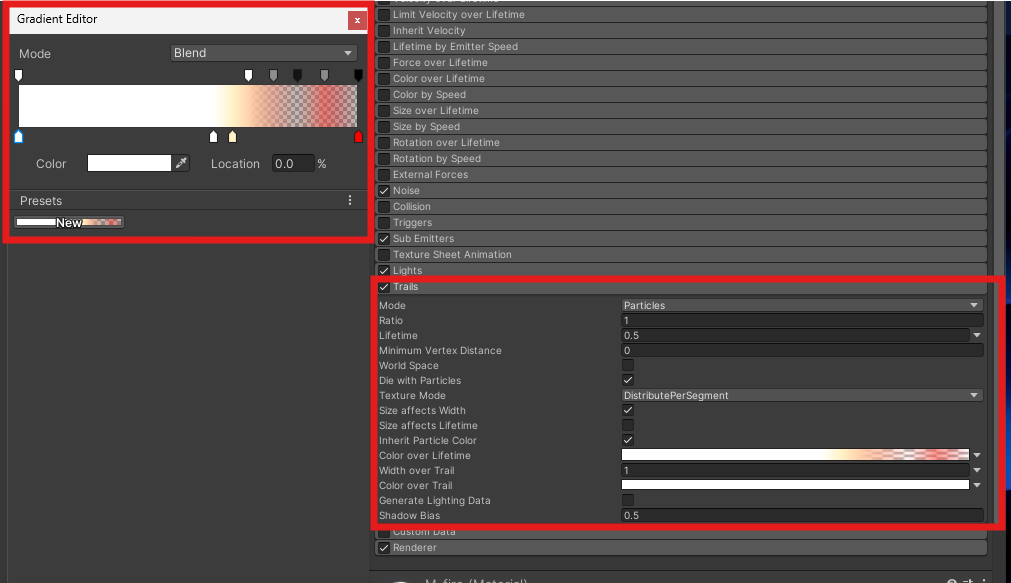Select the leftmost alpha stop marker
Image resolution: width=1011 pixels, height=583 pixels.
pos(18,75)
